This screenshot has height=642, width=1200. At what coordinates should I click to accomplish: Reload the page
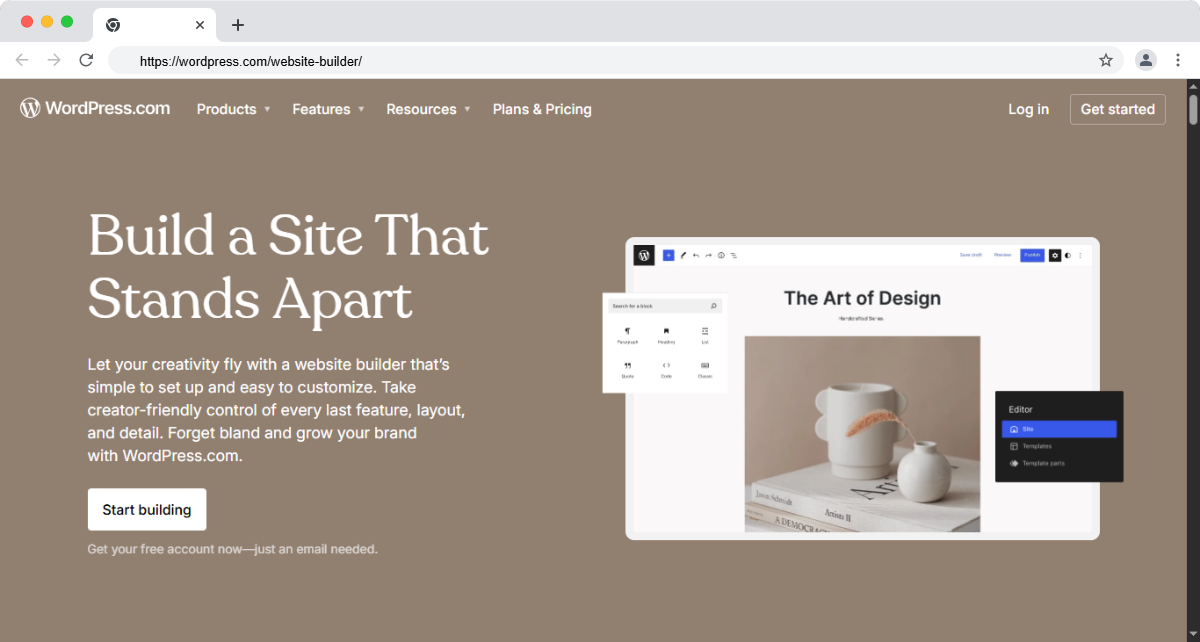pos(86,60)
